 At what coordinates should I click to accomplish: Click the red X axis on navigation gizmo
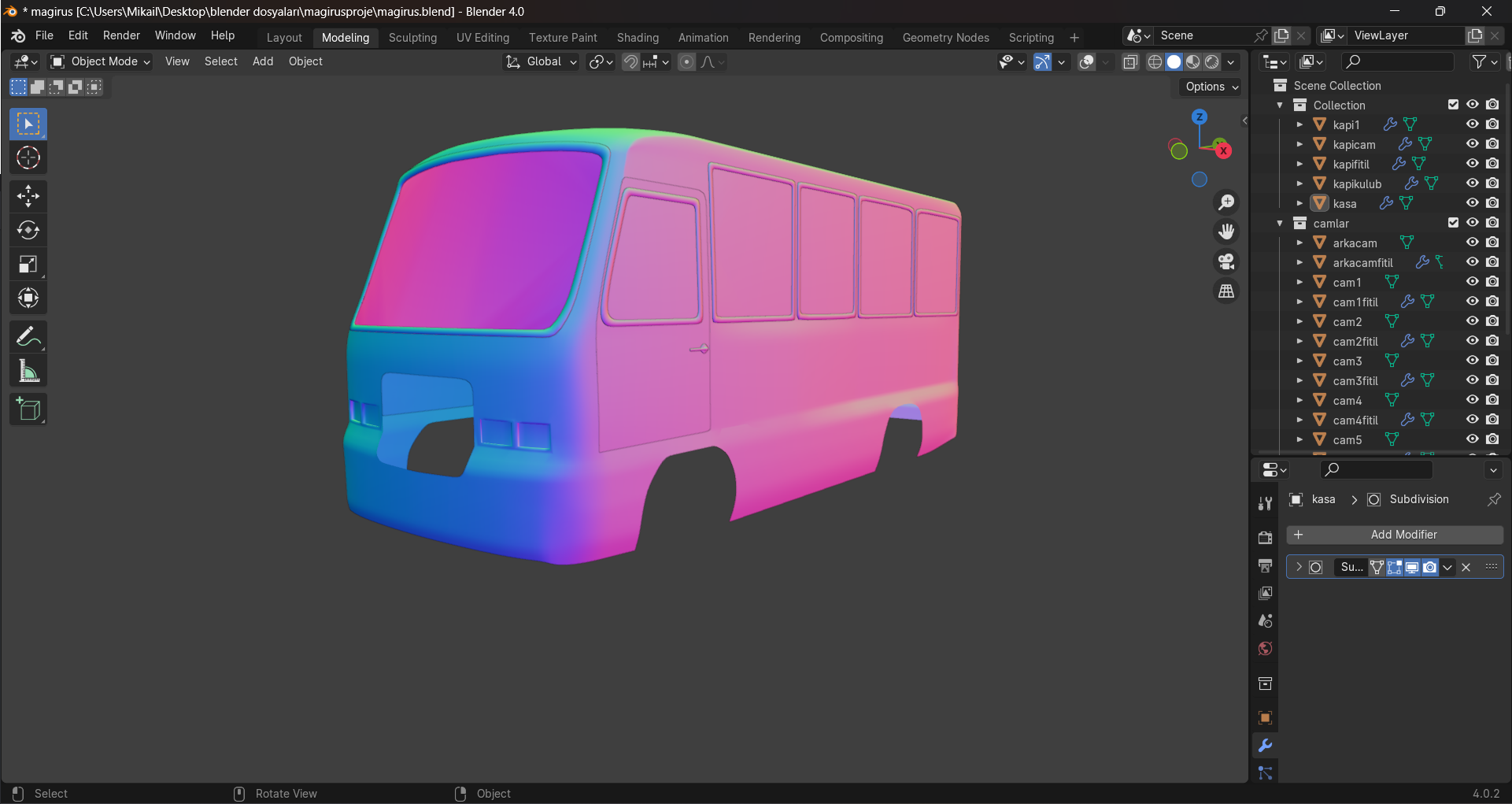click(1223, 150)
